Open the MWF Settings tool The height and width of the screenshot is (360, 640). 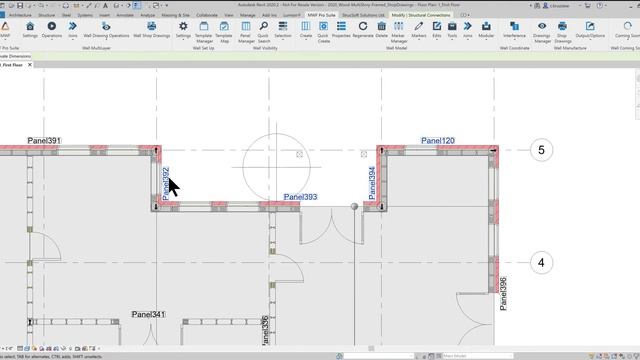pyautogui.click(x=30, y=29)
